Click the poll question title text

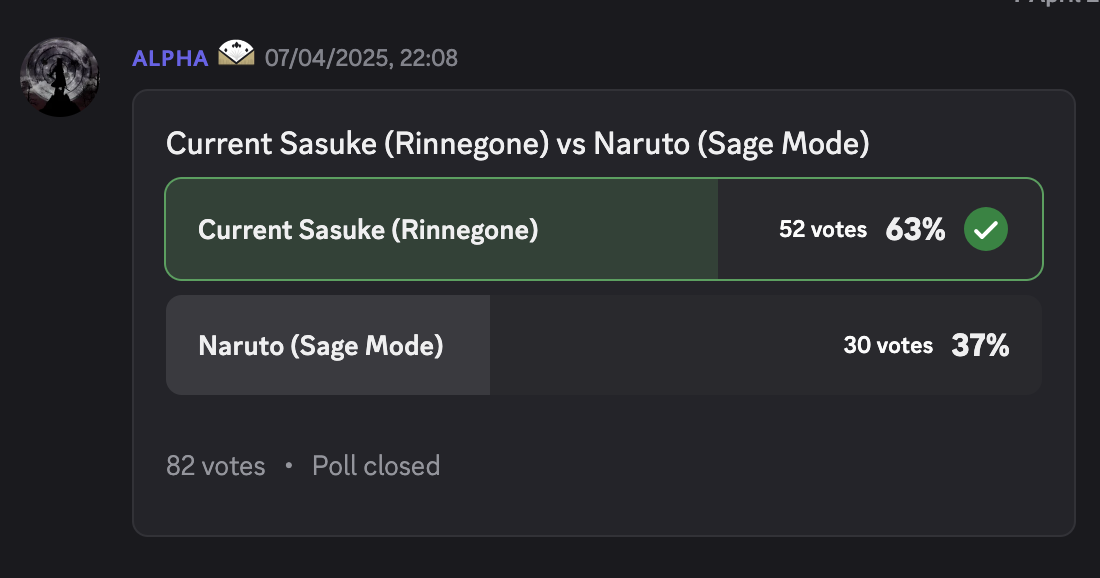tap(518, 144)
